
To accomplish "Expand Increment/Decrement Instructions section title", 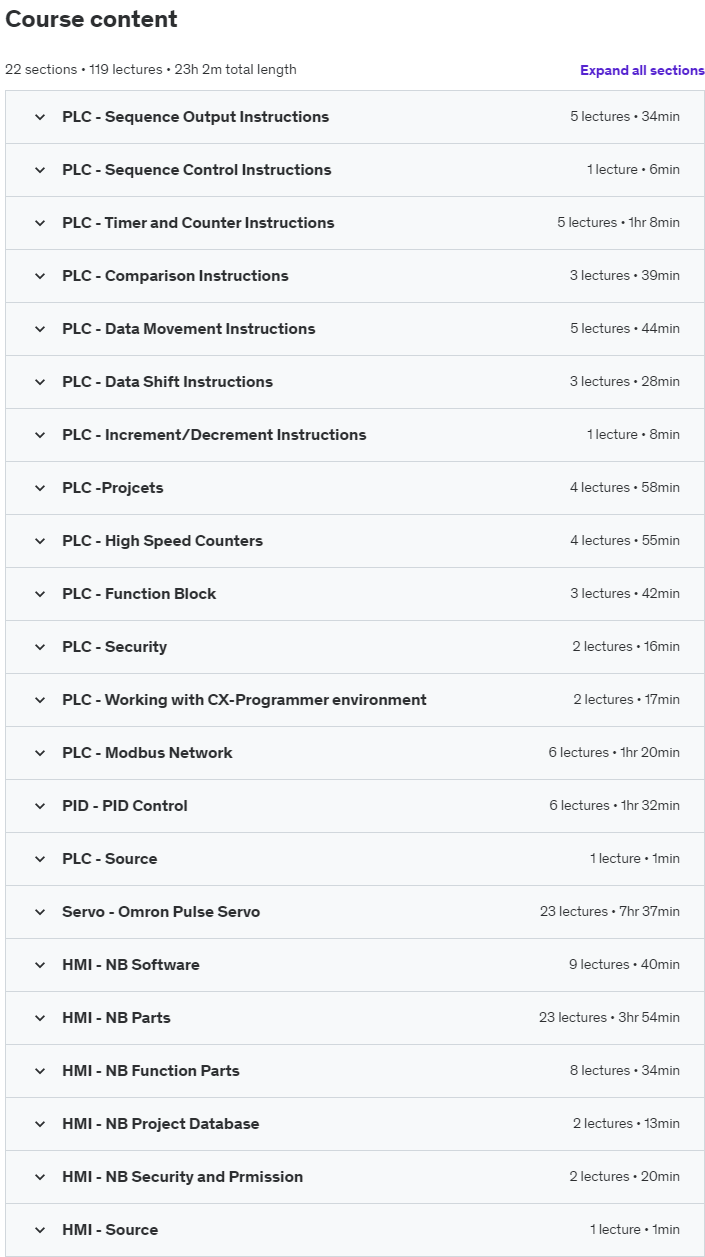I will [214, 435].
